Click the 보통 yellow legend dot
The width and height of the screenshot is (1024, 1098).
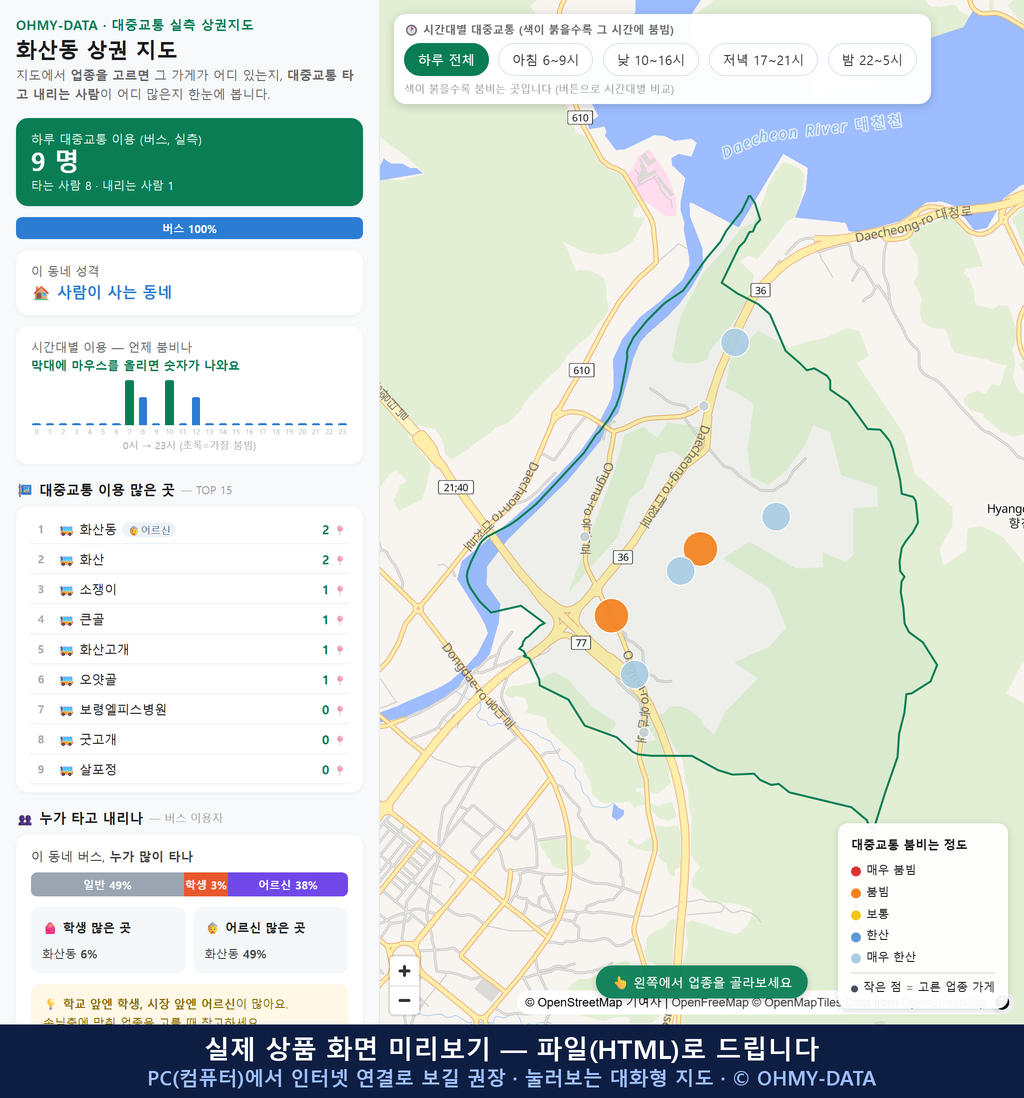855,915
